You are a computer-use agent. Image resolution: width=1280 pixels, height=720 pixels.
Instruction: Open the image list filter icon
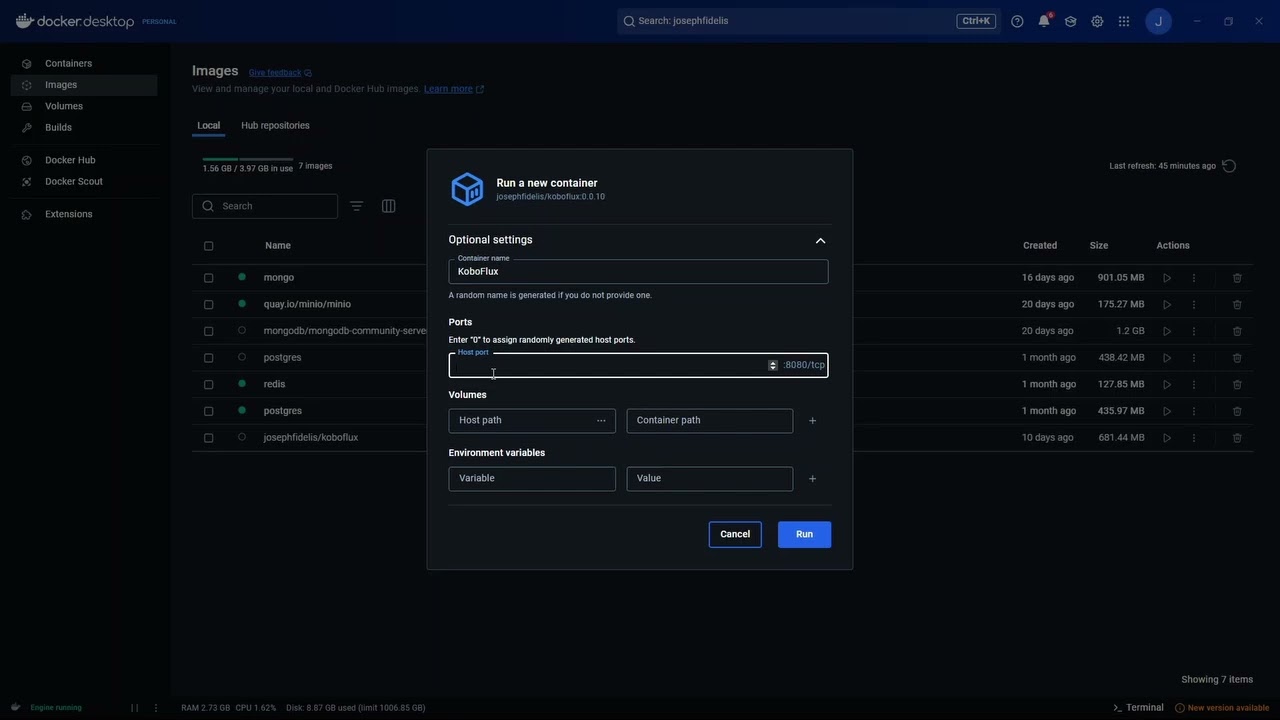(x=356, y=206)
